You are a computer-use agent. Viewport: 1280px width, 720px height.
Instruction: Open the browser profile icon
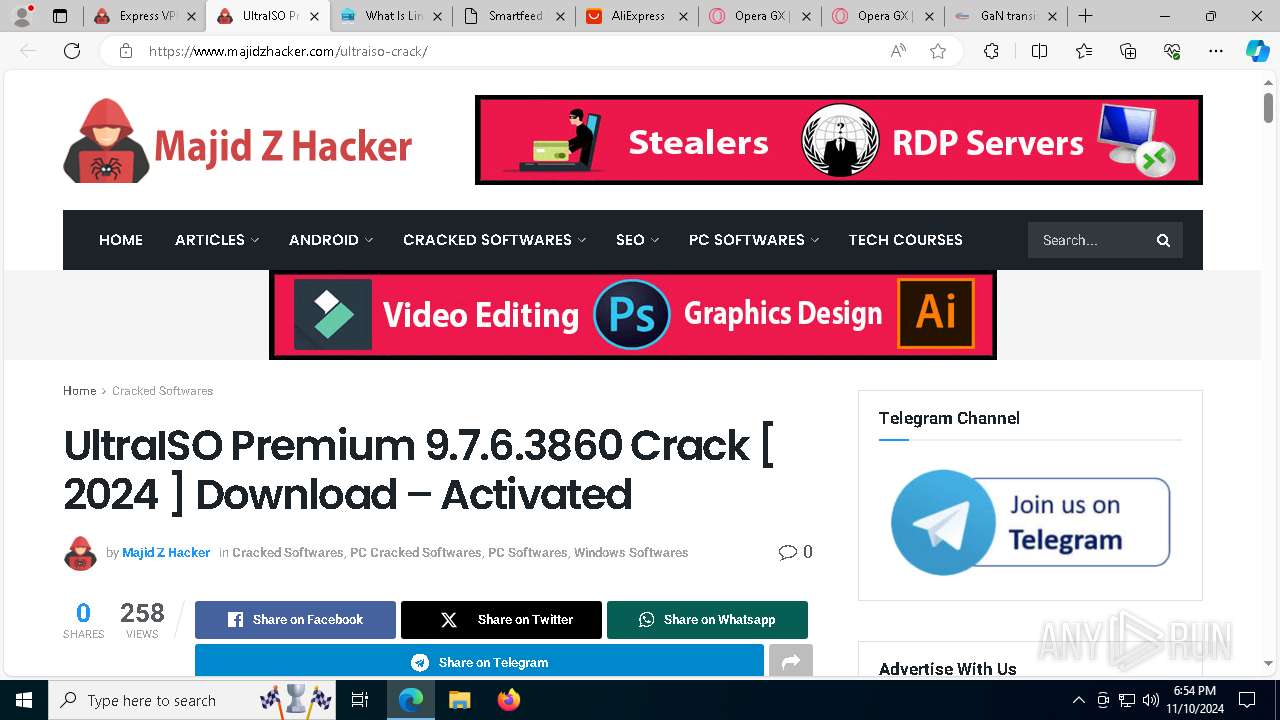21,16
